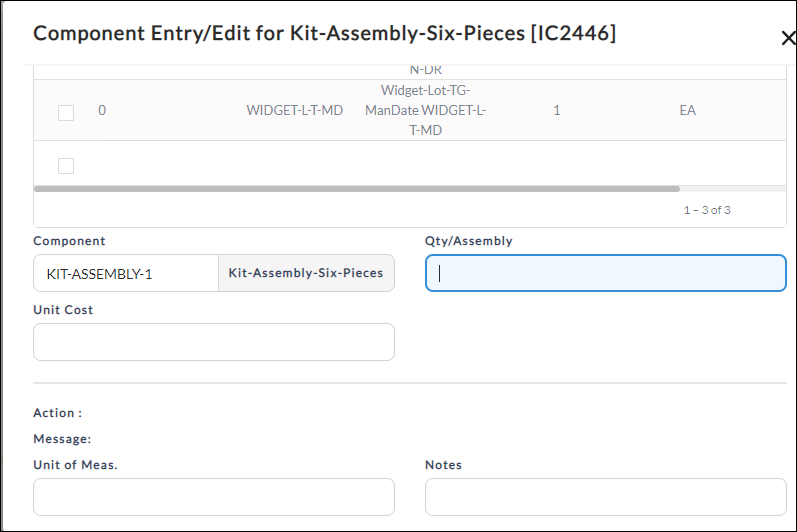Select the quantity cell showing 1
The height and width of the screenshot is (532, 797).
click(x=557, y=110)
